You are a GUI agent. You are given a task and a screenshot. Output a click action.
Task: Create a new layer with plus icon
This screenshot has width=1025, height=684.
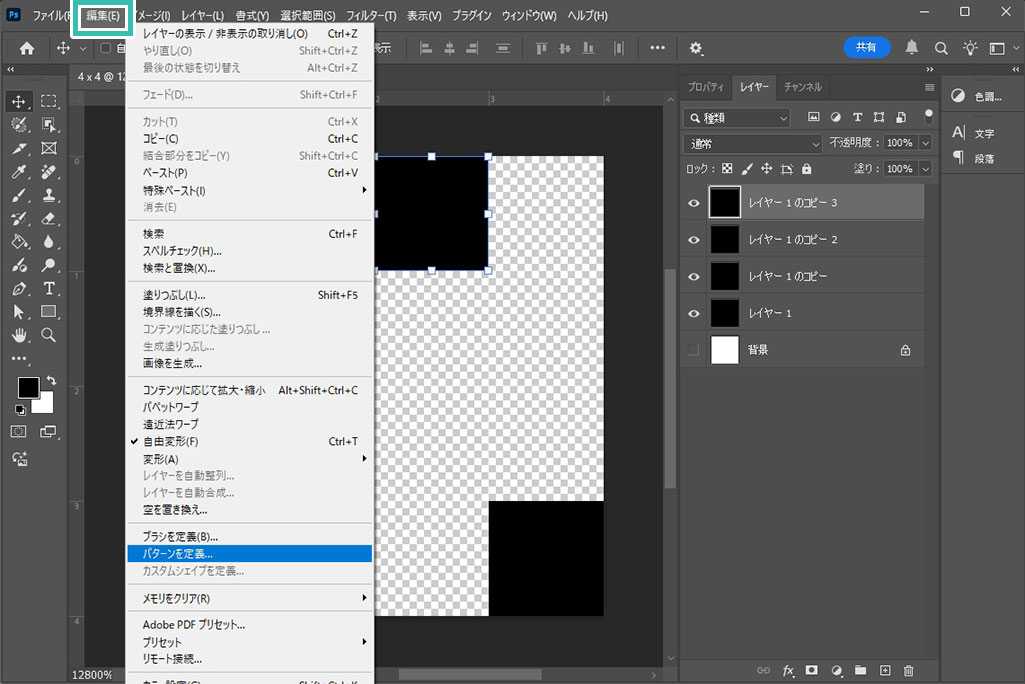click(884, 670)
